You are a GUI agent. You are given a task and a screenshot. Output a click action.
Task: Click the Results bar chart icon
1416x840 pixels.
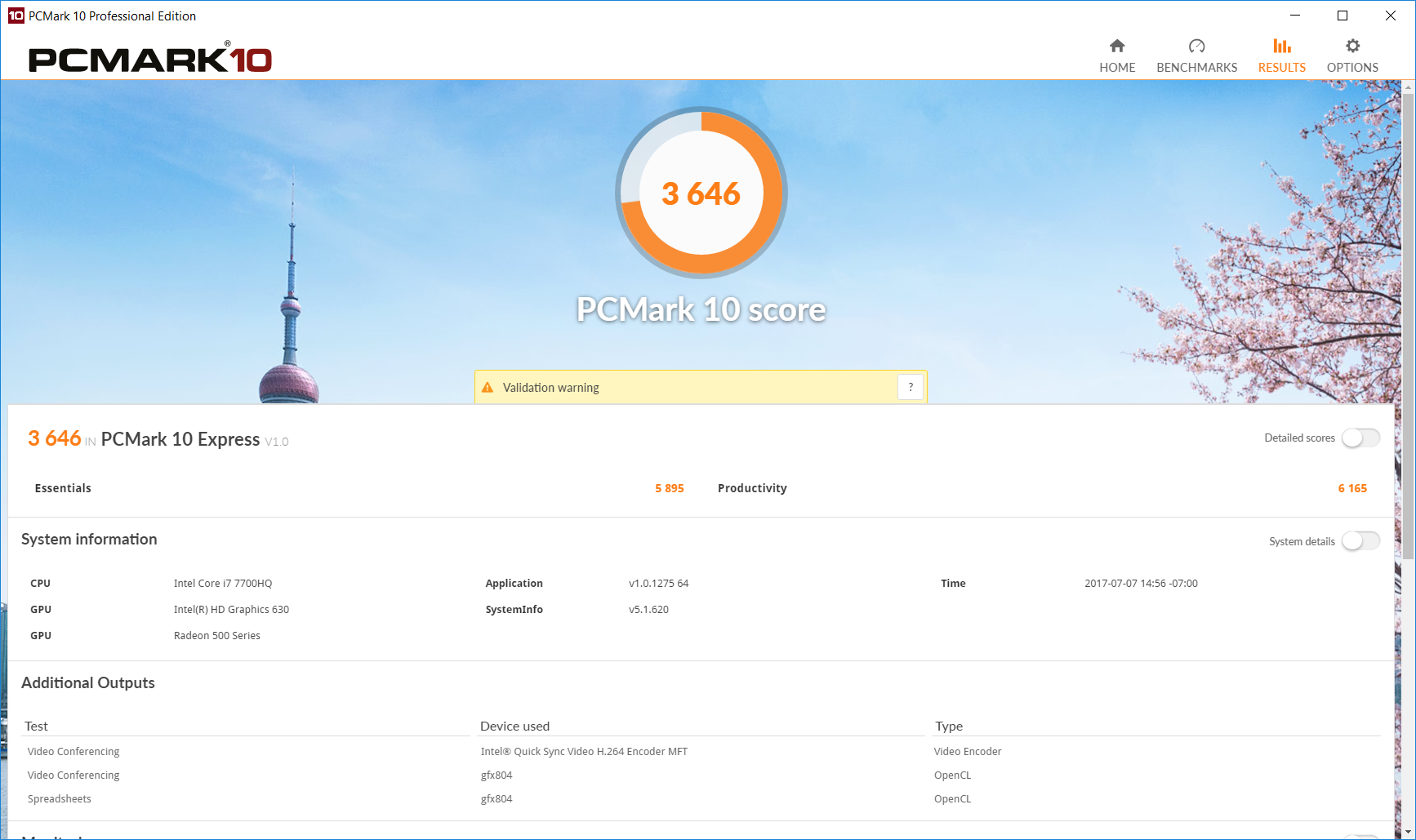point(1282,46)
